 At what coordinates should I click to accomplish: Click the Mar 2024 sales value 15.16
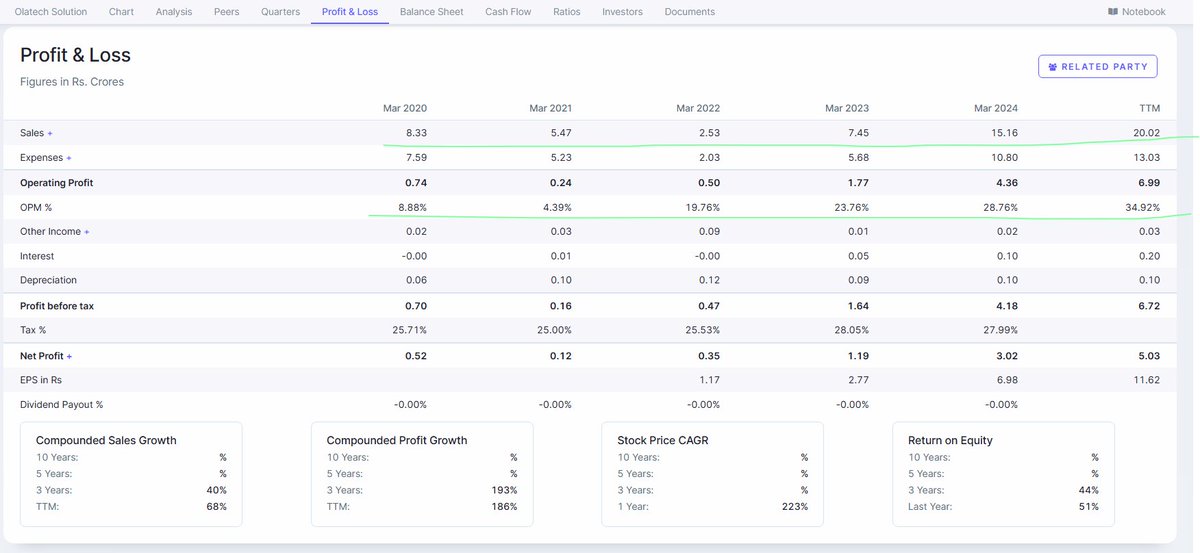(1004, 133)
